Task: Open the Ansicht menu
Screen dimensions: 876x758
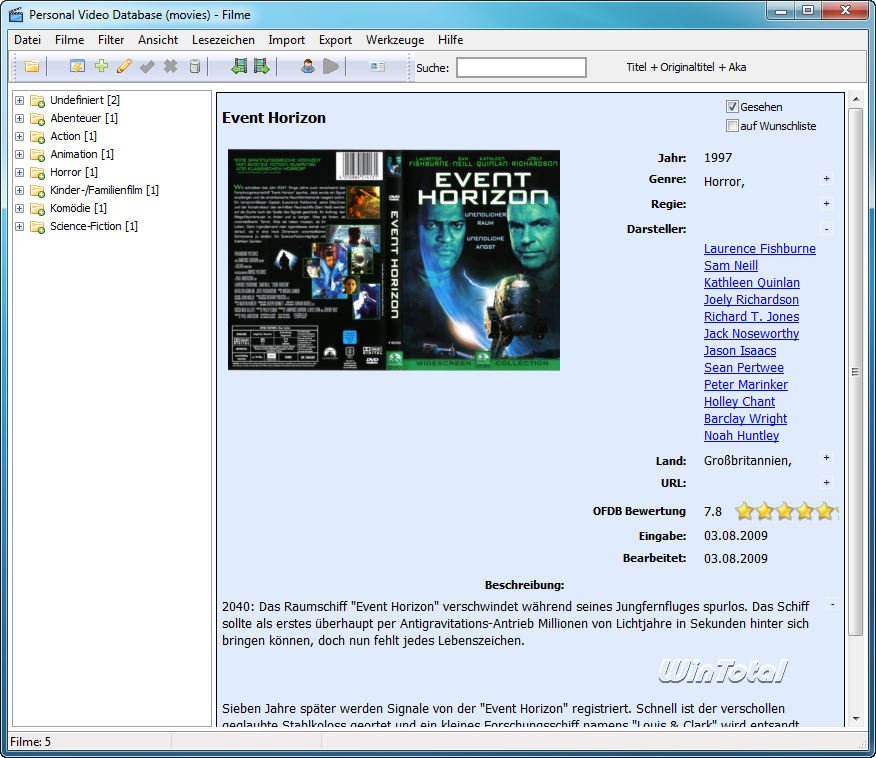Action: click(x=158, y=40)
